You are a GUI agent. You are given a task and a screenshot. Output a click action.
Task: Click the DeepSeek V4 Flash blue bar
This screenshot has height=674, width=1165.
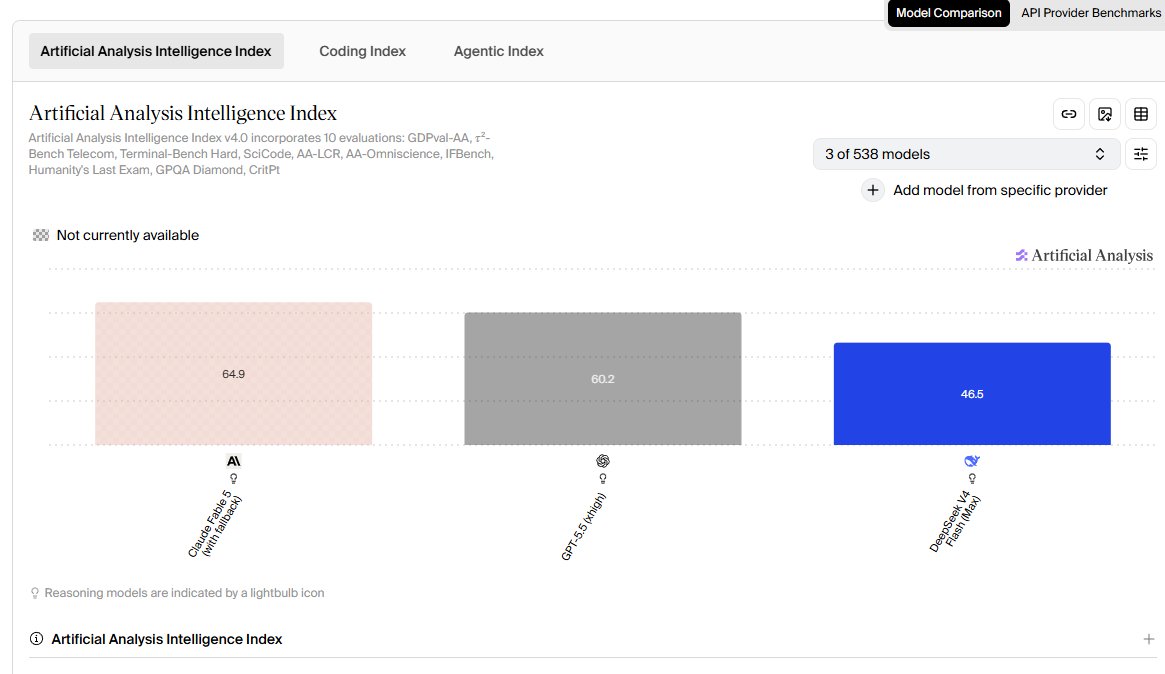[972, 394]
